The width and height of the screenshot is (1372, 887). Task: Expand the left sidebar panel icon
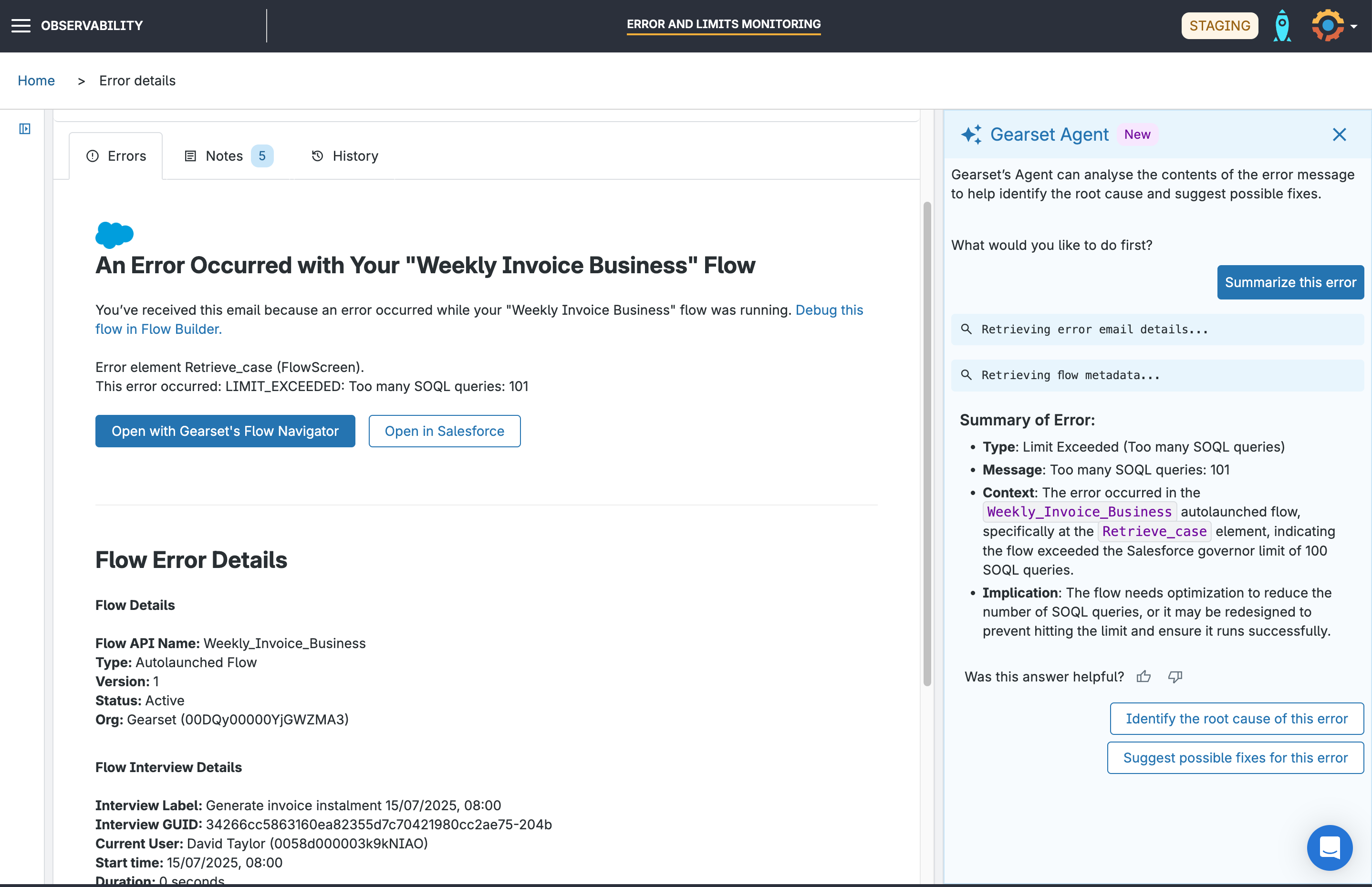coord(25,128)
